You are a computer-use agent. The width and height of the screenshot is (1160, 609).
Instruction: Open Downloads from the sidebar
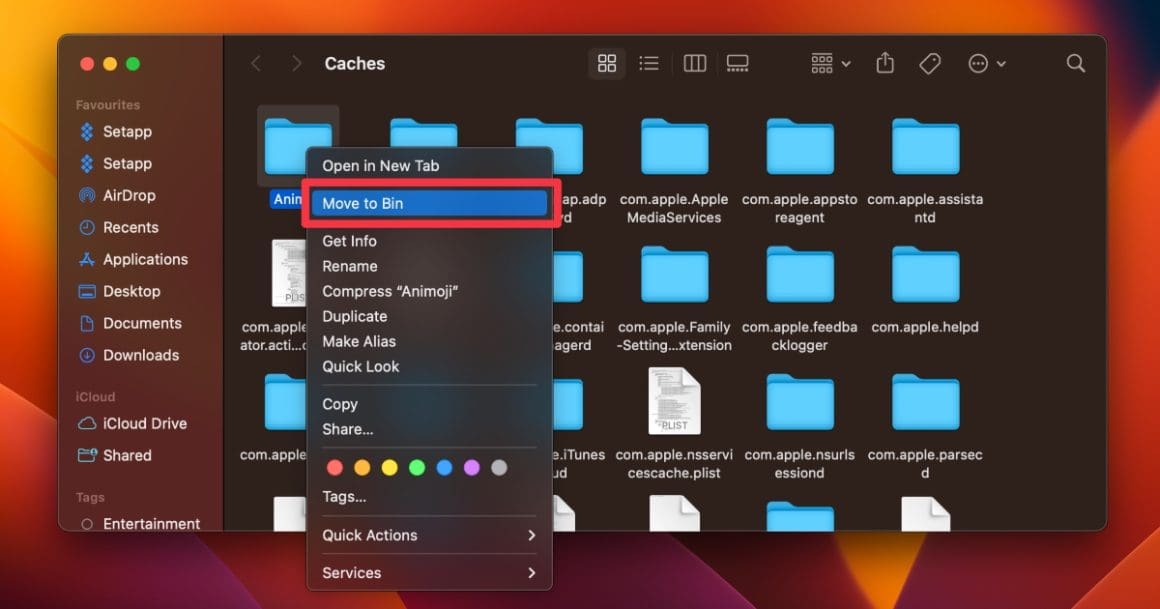point(141,355)
